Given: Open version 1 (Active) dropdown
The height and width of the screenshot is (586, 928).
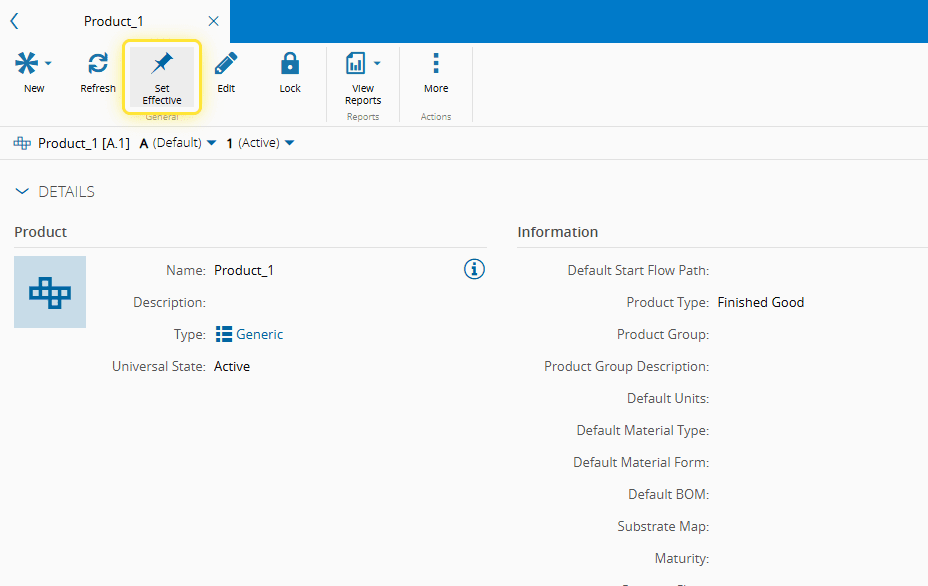Looking at the screenshot, I should pyautogui.click(x=289, y=143).
